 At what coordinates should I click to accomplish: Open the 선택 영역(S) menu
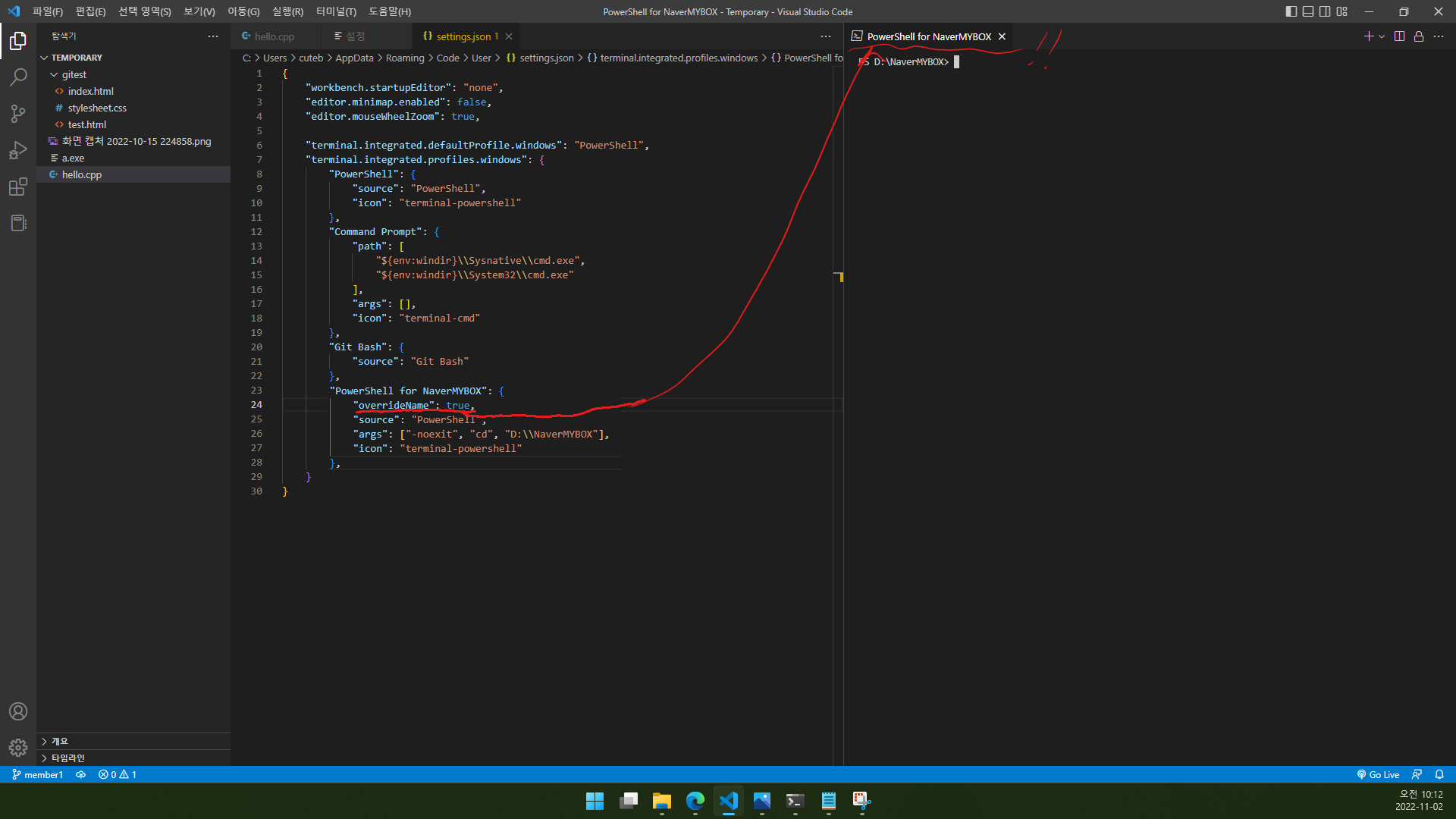pyautogui.click(x=144, y=11)
